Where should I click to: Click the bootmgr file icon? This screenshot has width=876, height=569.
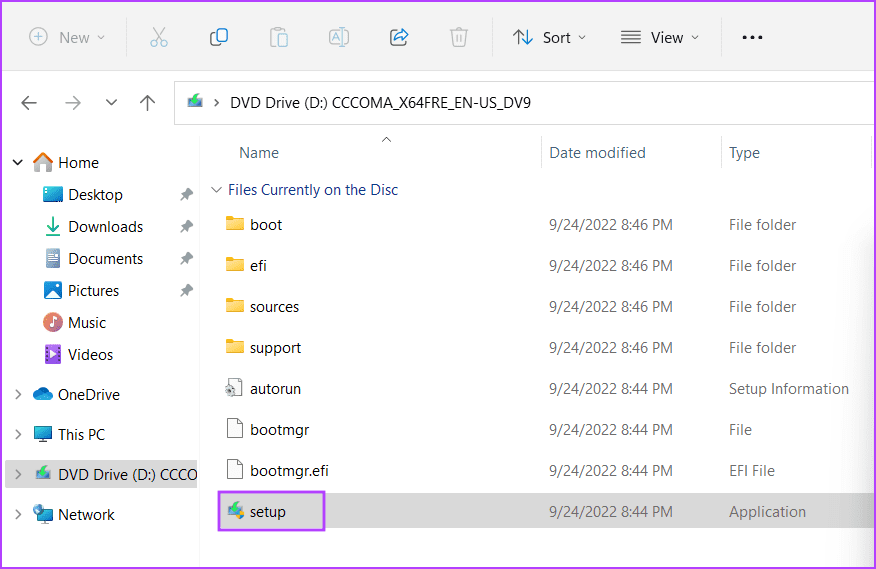pyautogui.click(x=235, y=429)
